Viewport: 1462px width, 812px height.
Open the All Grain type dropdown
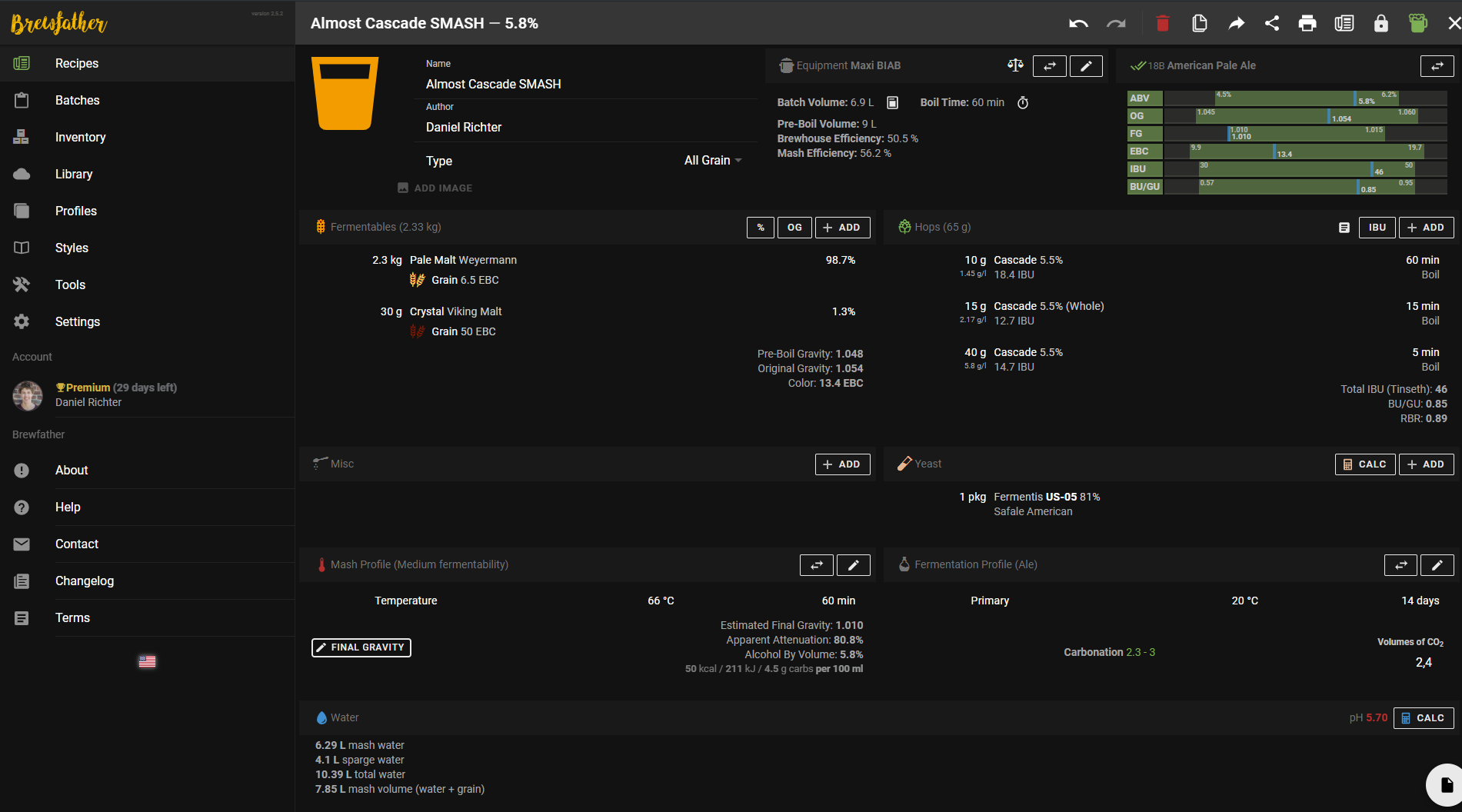(x=712, y=161)
